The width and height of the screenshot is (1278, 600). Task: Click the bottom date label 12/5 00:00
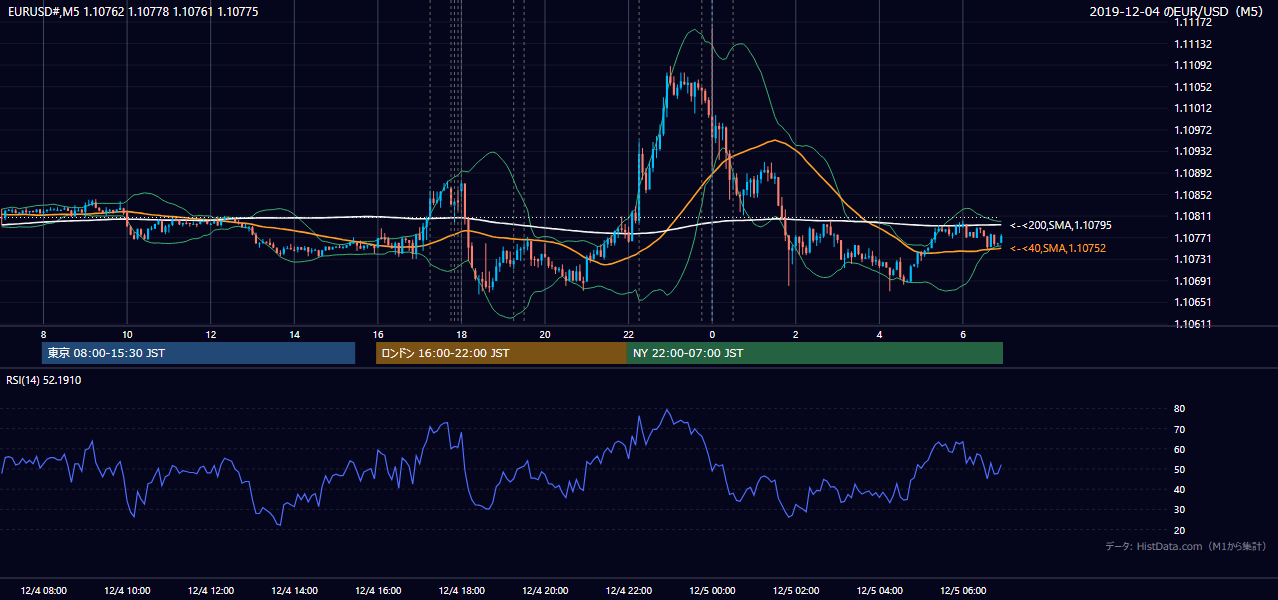coord(712,591)
